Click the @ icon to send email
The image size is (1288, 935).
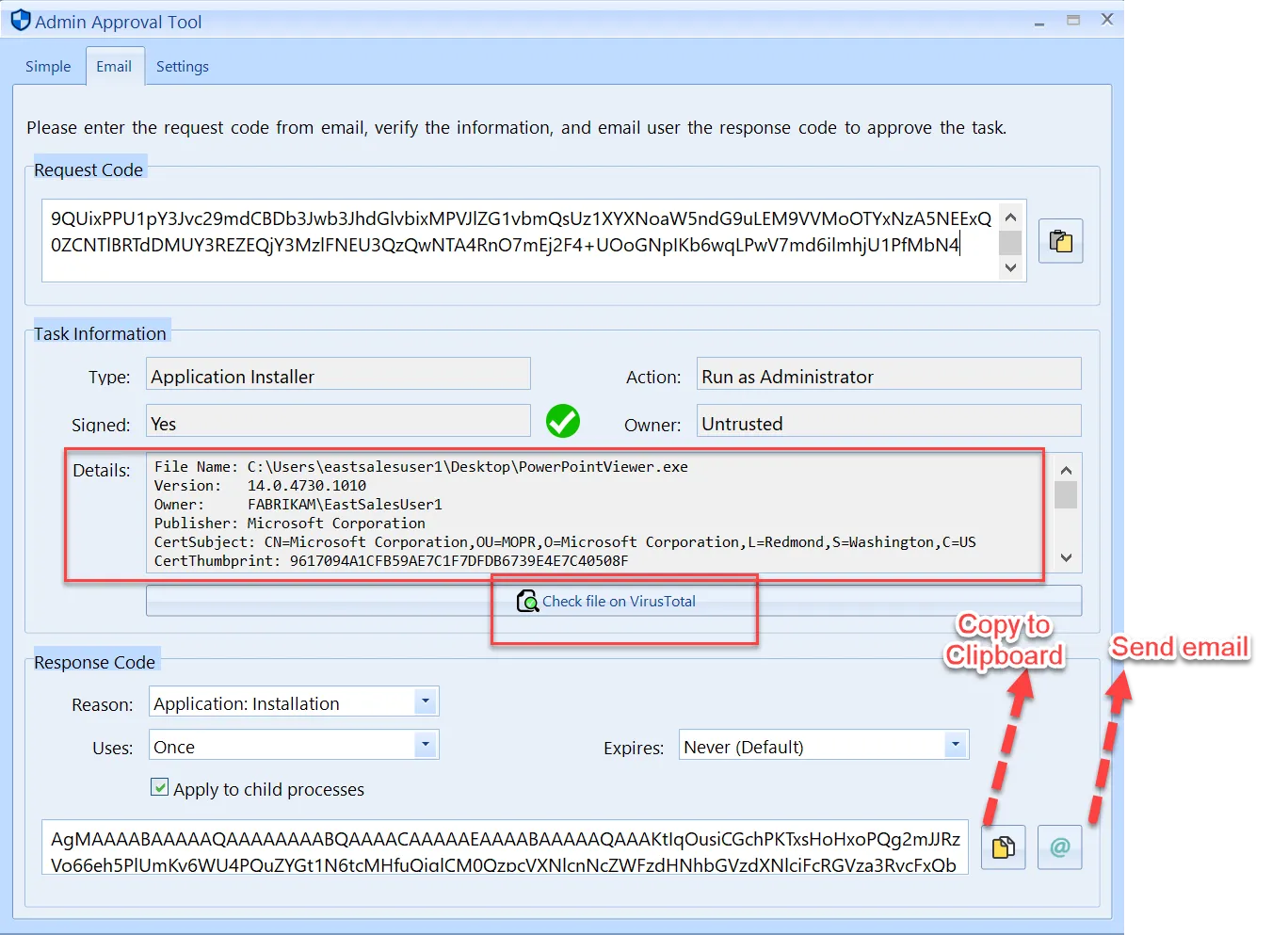pos(1059,846)
